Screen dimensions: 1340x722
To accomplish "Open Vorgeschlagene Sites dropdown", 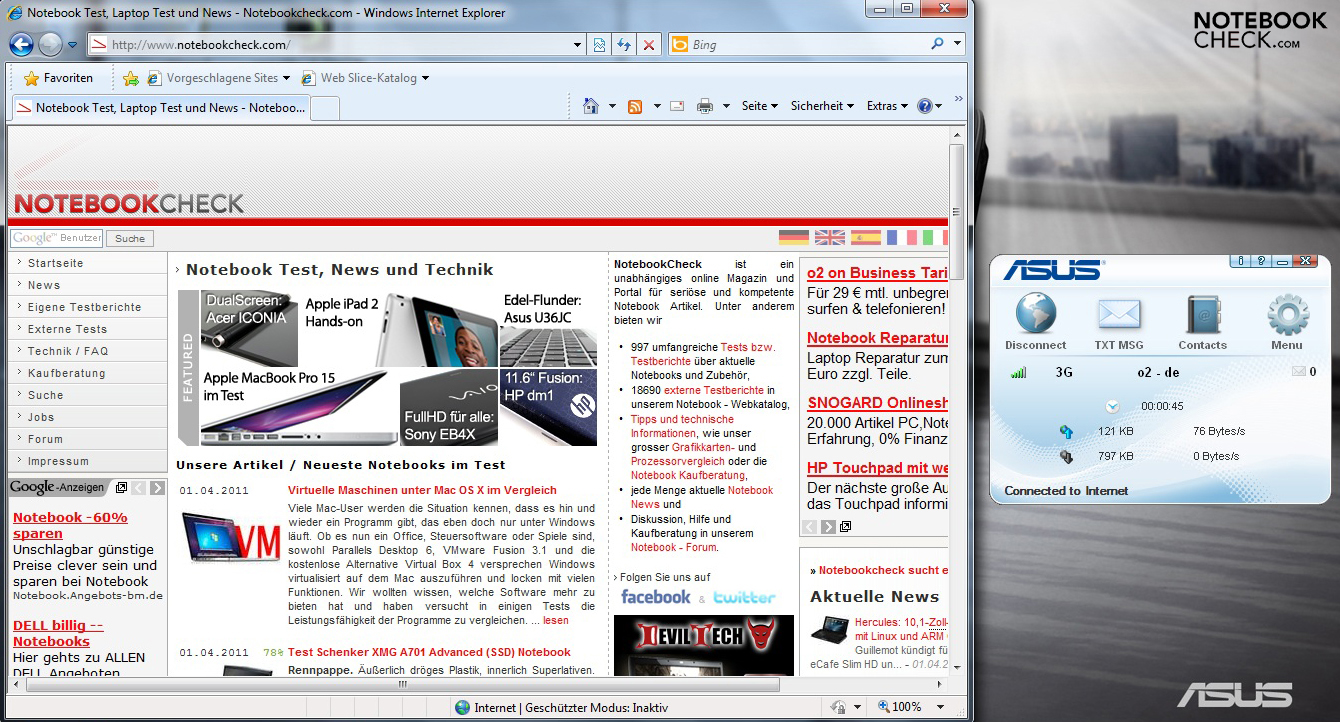I will pyautogui.click(x=218, y=78).
